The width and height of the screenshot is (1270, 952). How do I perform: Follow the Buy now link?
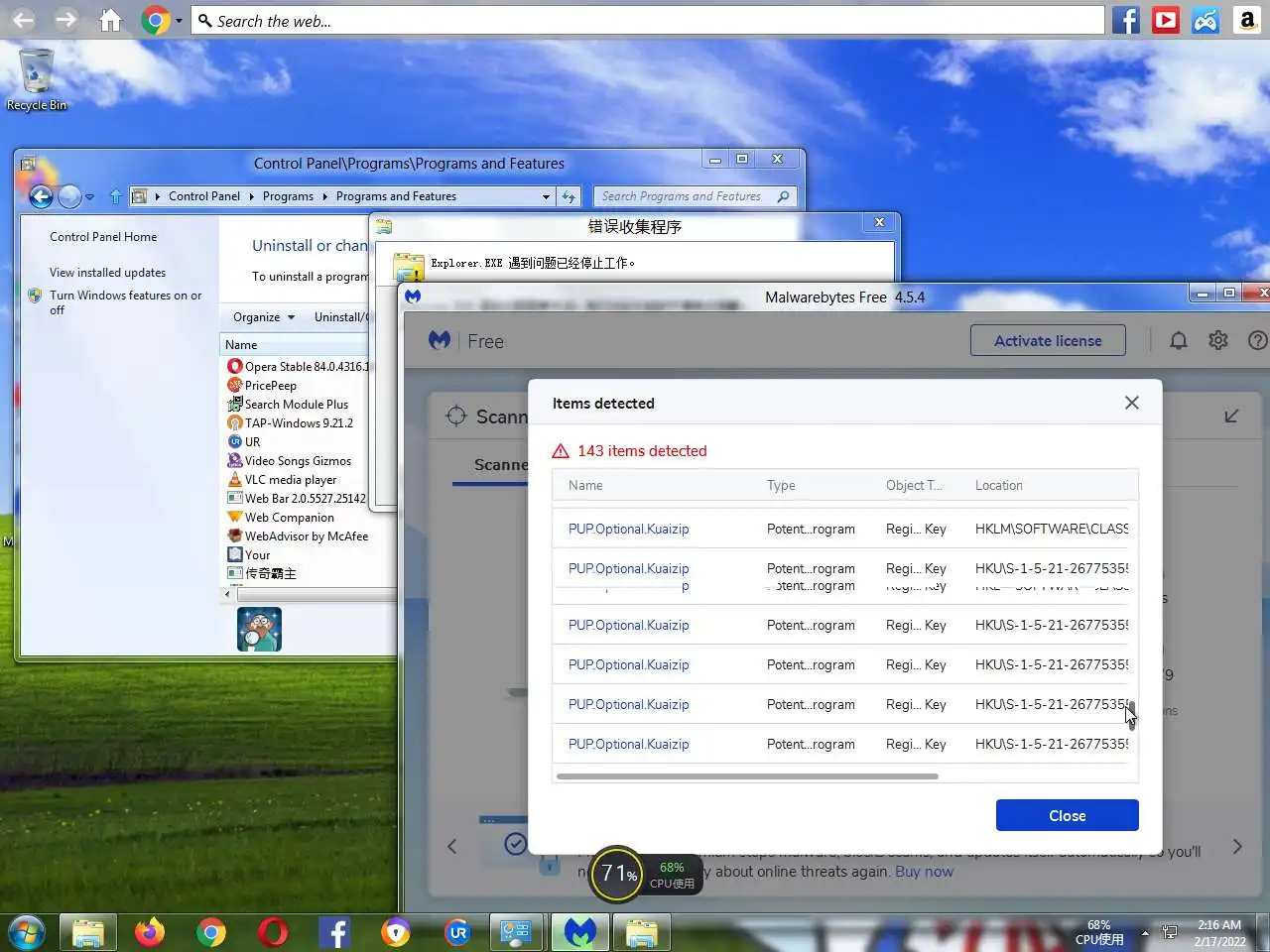(924, 871)
